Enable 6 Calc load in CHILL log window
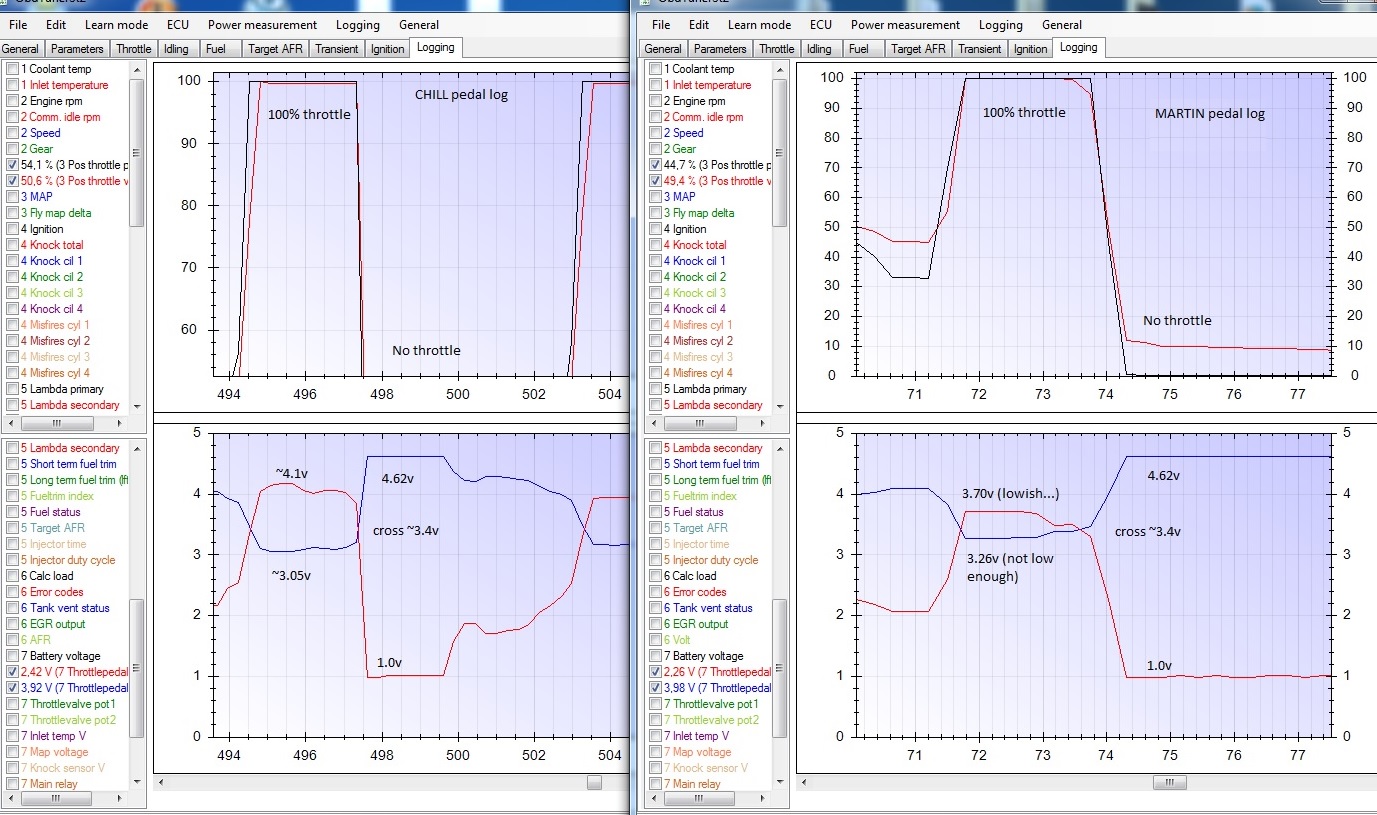1377x815 pixels. pos(12,576)
